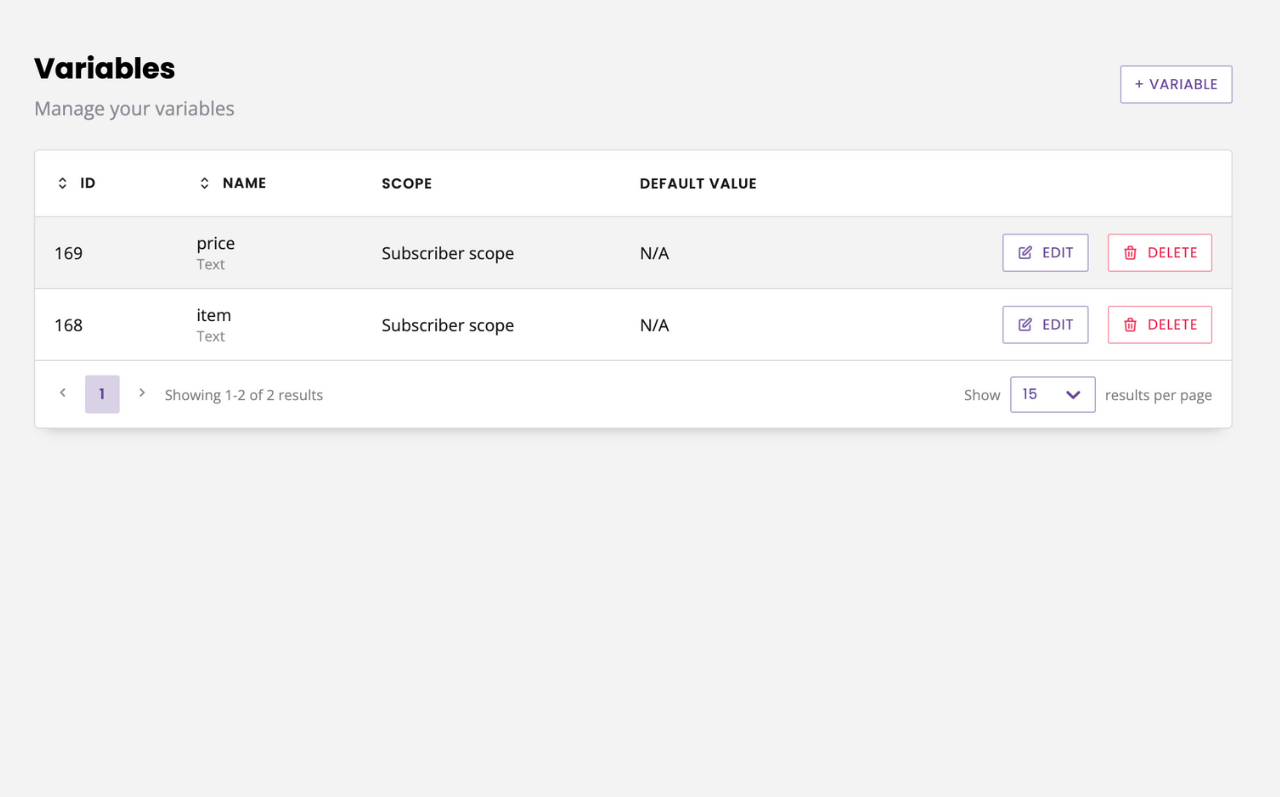Click the DEFAULT VALUE column header

pyautogui.click(x=697, y=184)
